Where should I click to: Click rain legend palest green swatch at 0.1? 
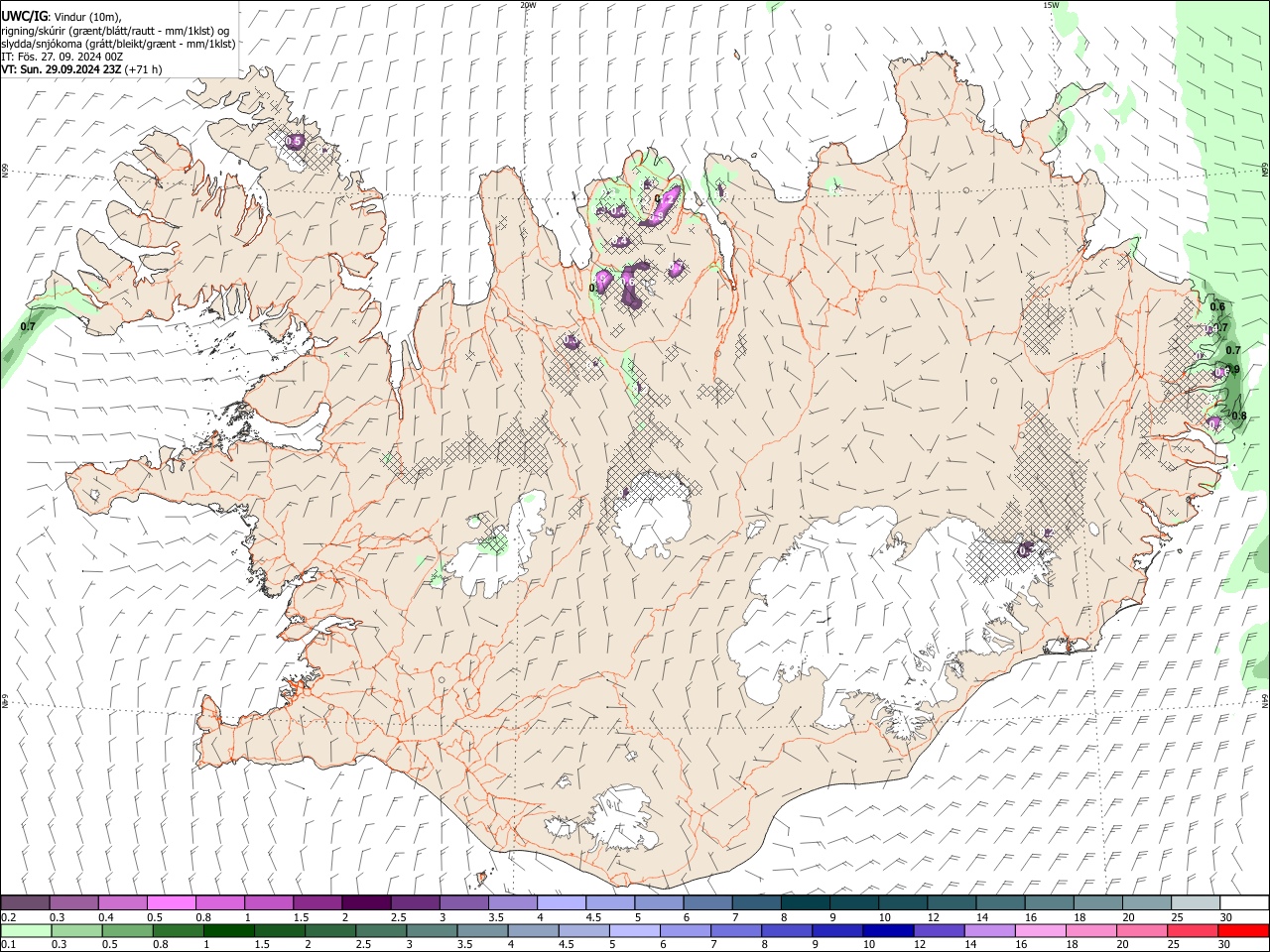(x=26, y=930)
